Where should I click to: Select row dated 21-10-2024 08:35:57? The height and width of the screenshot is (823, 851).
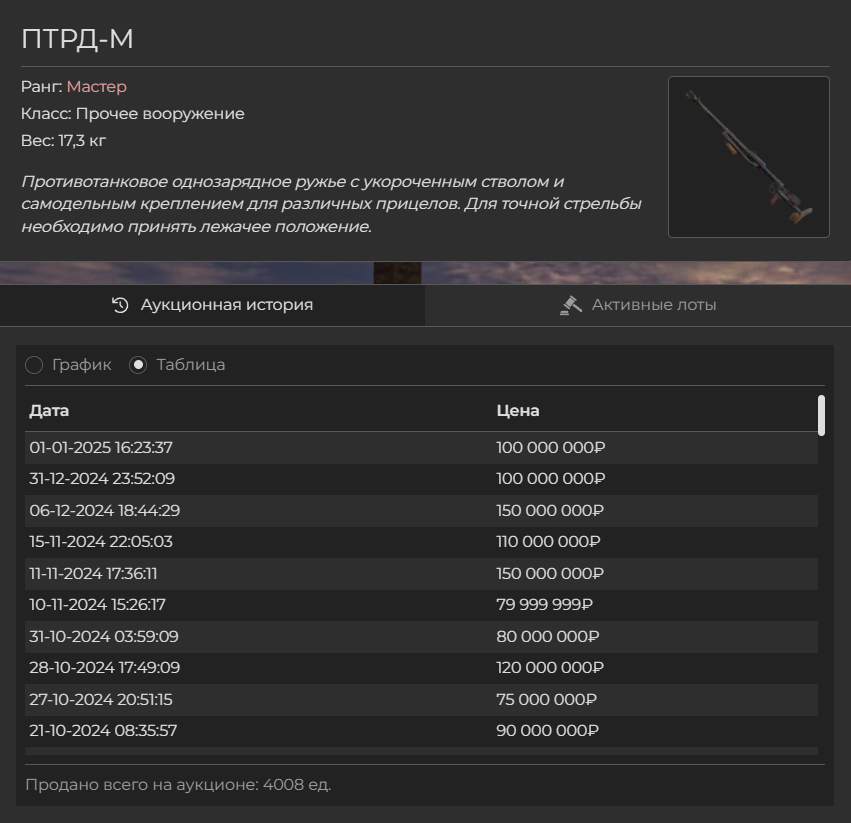421,731
